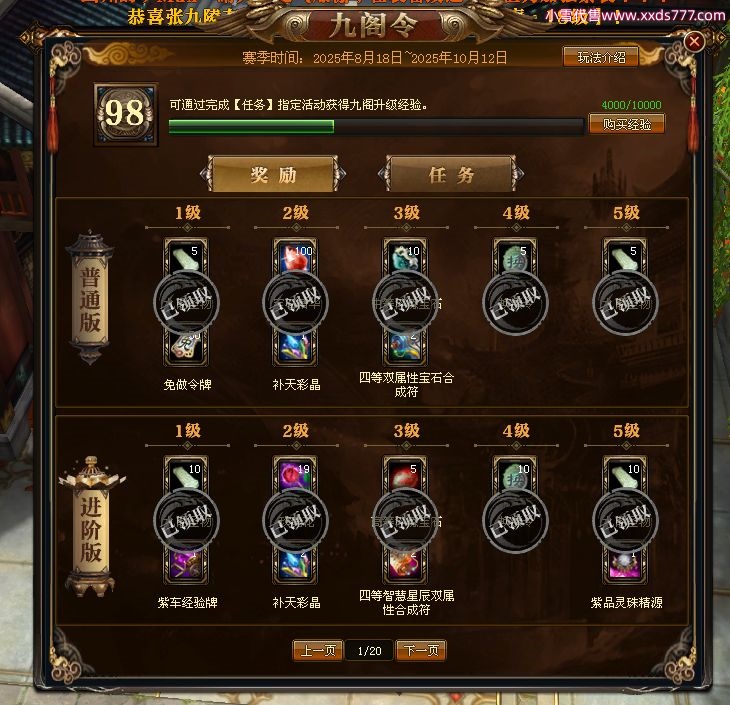730x705 pixels.
Task: Click the 98 level badge
Action: coord(125,114)
